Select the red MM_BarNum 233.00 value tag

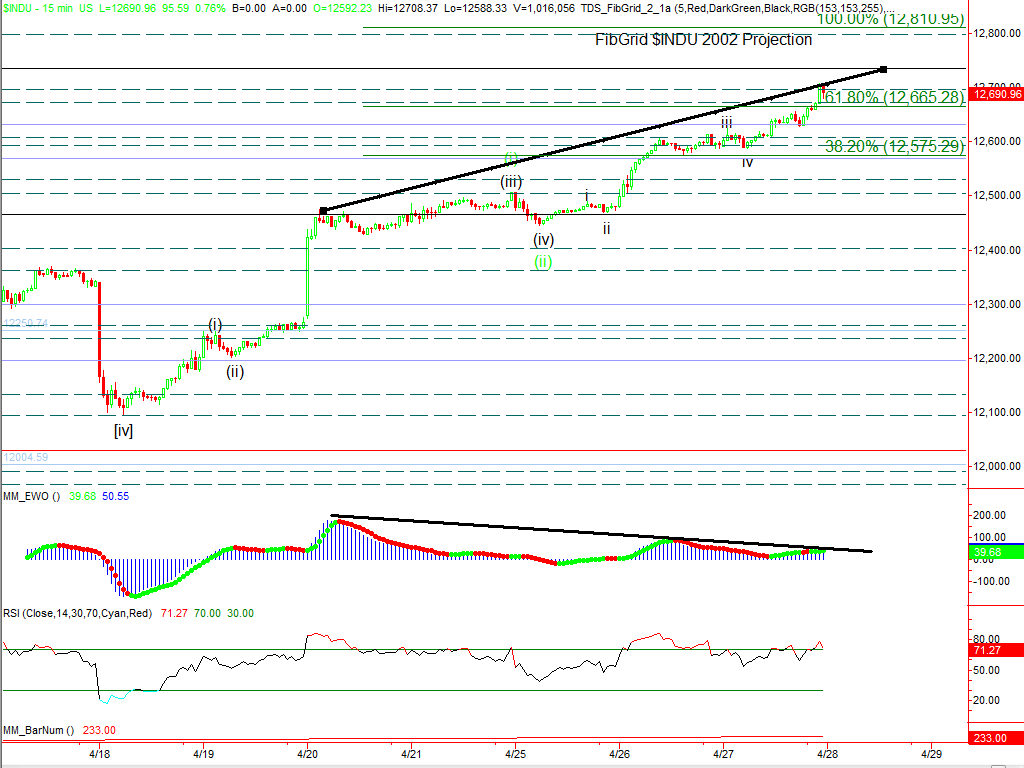coord(996,738)
